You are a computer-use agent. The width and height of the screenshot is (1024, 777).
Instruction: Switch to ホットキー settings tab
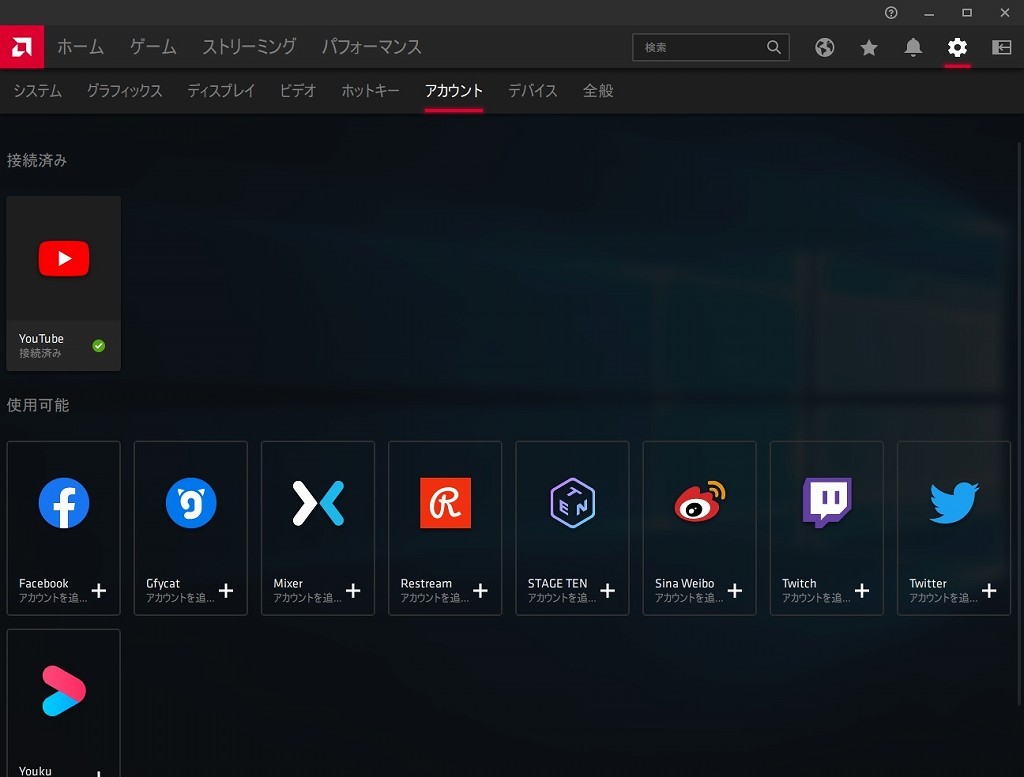coord(370,91)
